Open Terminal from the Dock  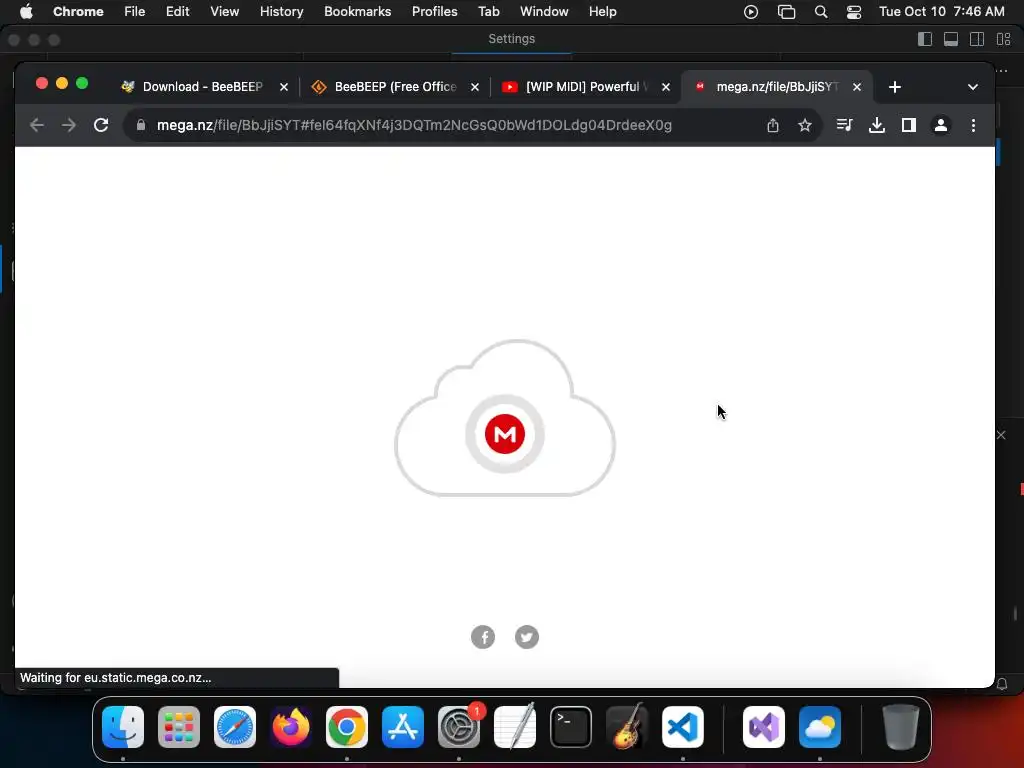571,727
